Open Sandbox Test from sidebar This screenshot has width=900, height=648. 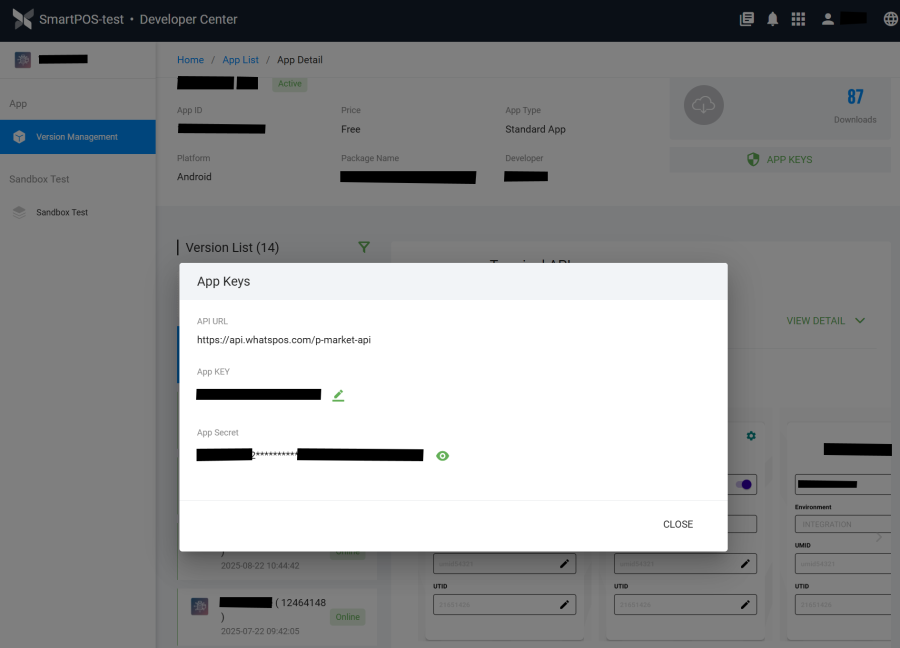tap(62, 213)
